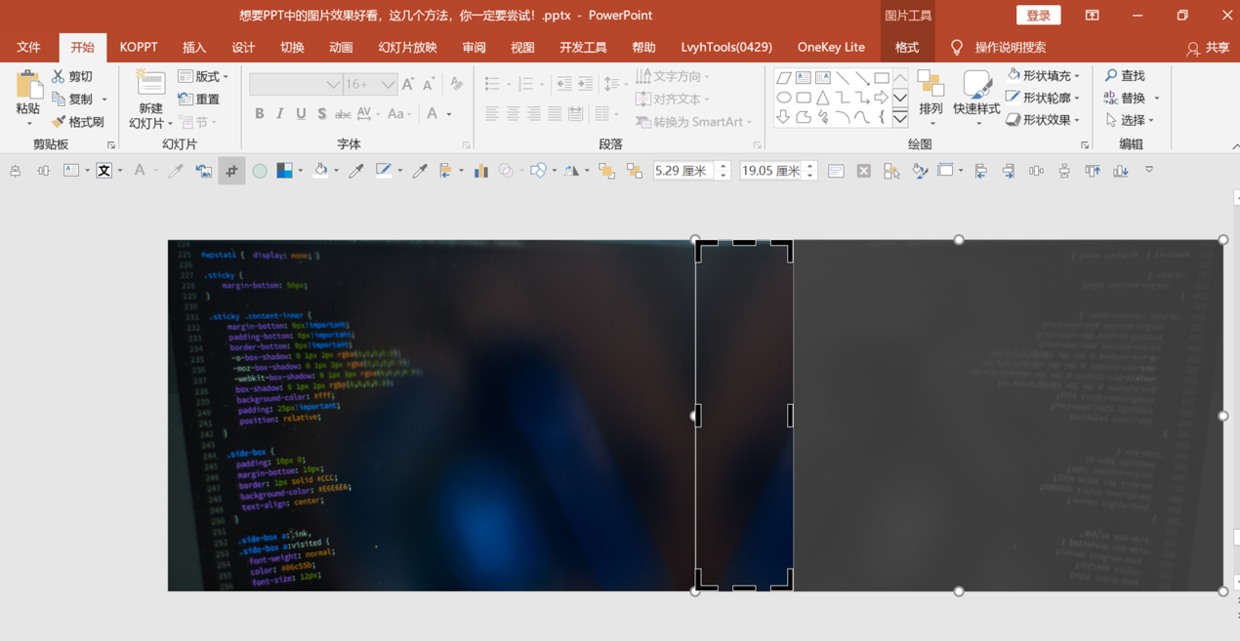Align text left in paragraph group
The width and height of the screenshot is (1240, 641).
tap(492, 114)
